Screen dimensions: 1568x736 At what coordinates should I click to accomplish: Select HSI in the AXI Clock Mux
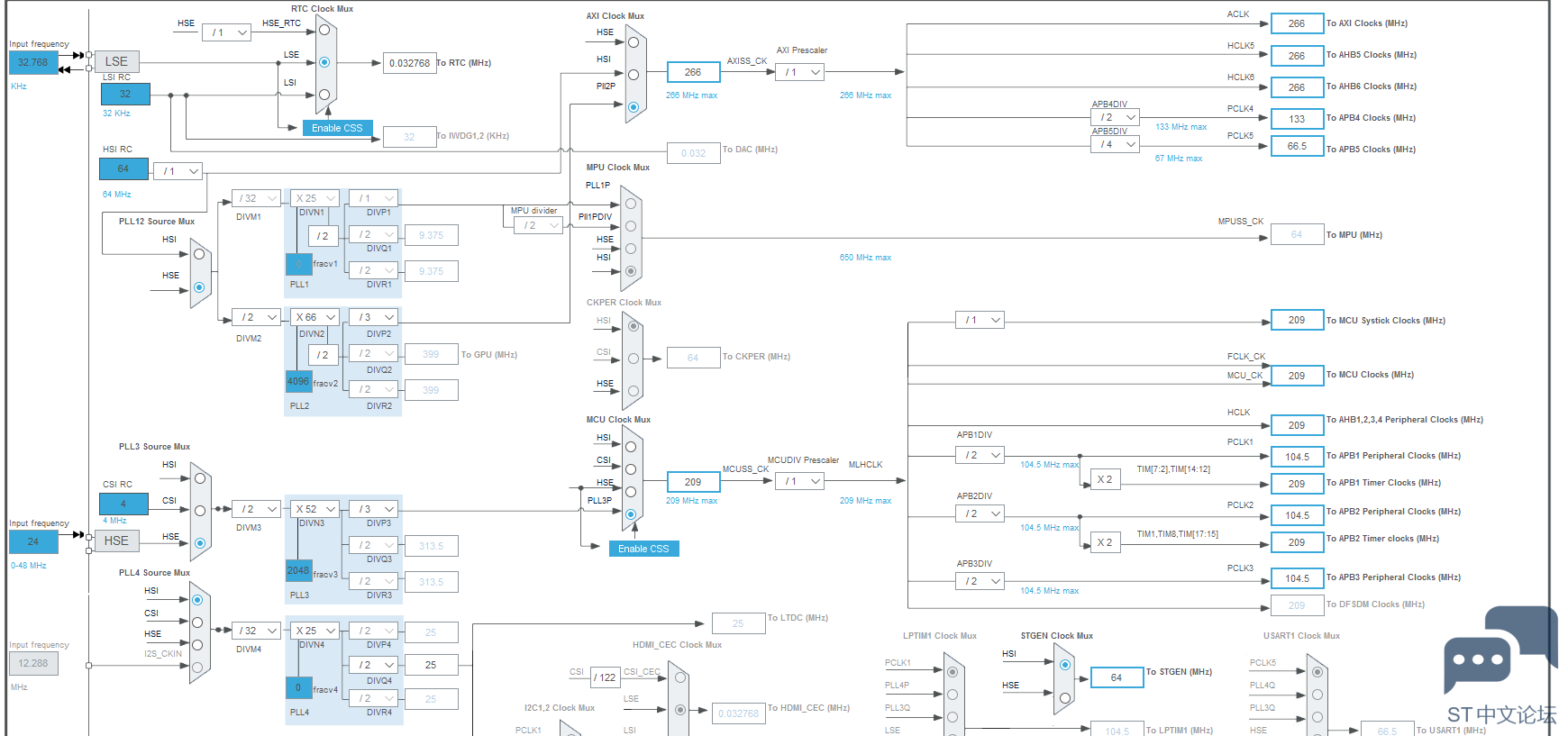click(x=634, y=75)
